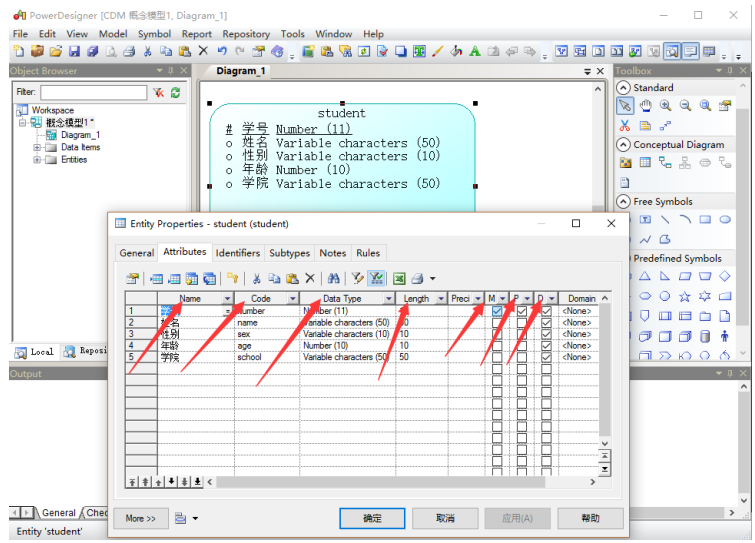
Task: Switch to the Subtypes tab
Action: click(x=289, y=253)
